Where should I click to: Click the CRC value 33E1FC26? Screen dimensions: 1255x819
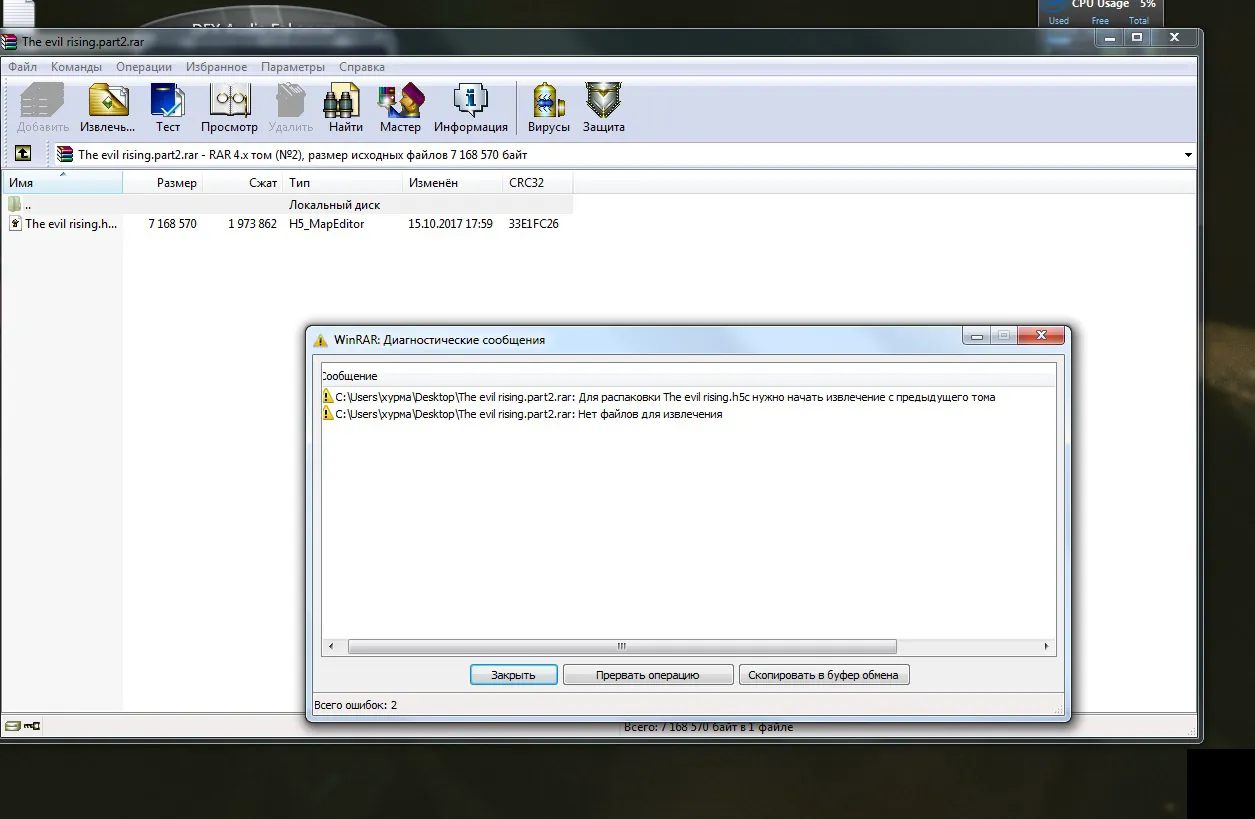pyautogui.click(x=534, y=224)
